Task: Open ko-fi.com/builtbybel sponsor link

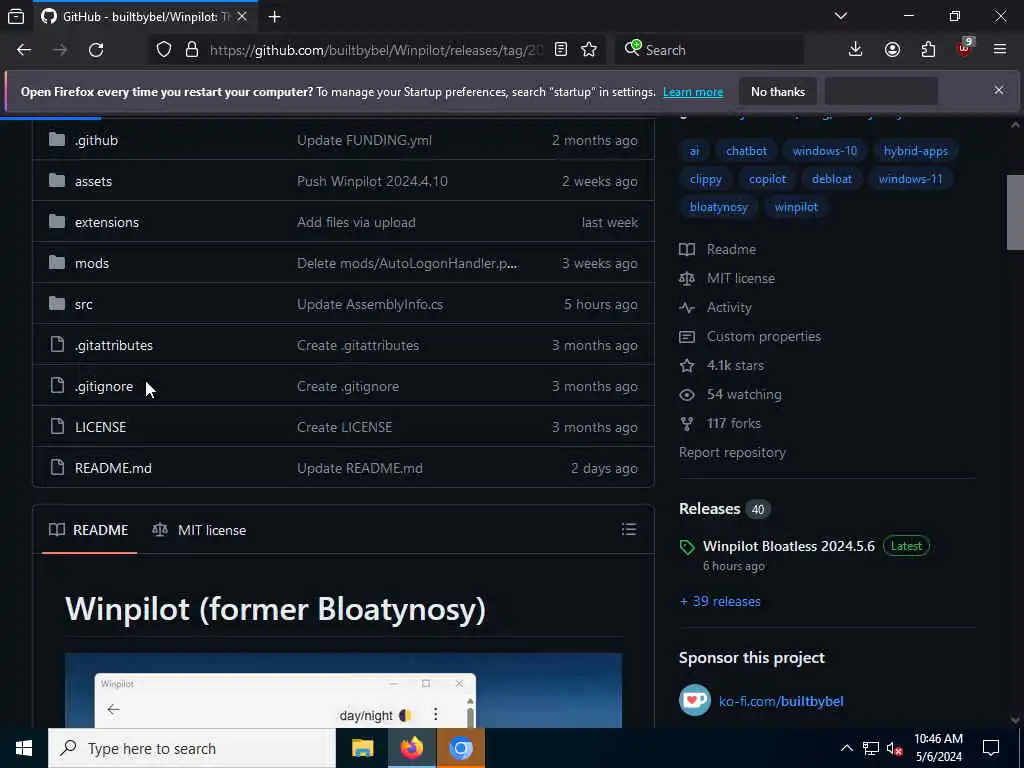Action: (x=781, y=701)
